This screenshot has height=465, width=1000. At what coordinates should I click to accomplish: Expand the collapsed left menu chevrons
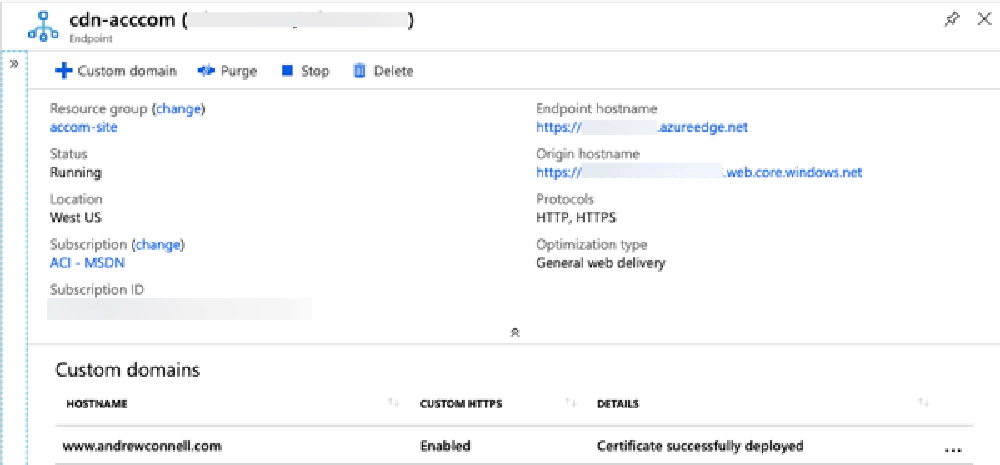pos(14,64)
